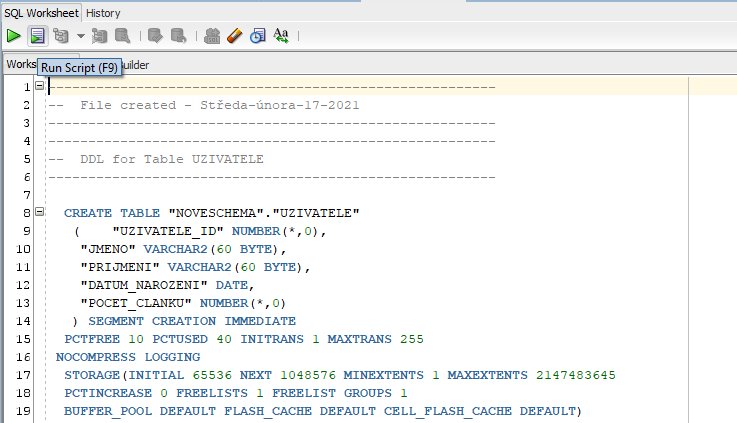The width and height of the screenshot is (737, 423).
Task: Collapse the comment block at line 1
Action: pos(39,86)
